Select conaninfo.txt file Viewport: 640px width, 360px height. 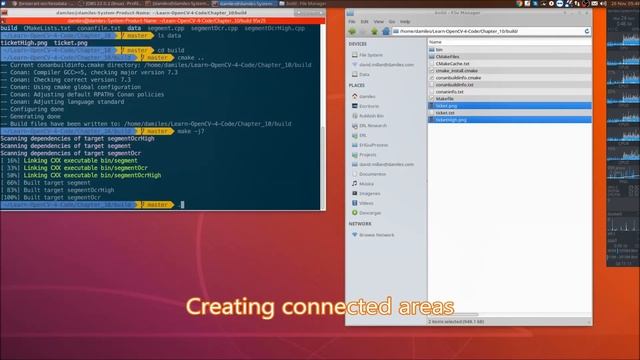[509, 92]
